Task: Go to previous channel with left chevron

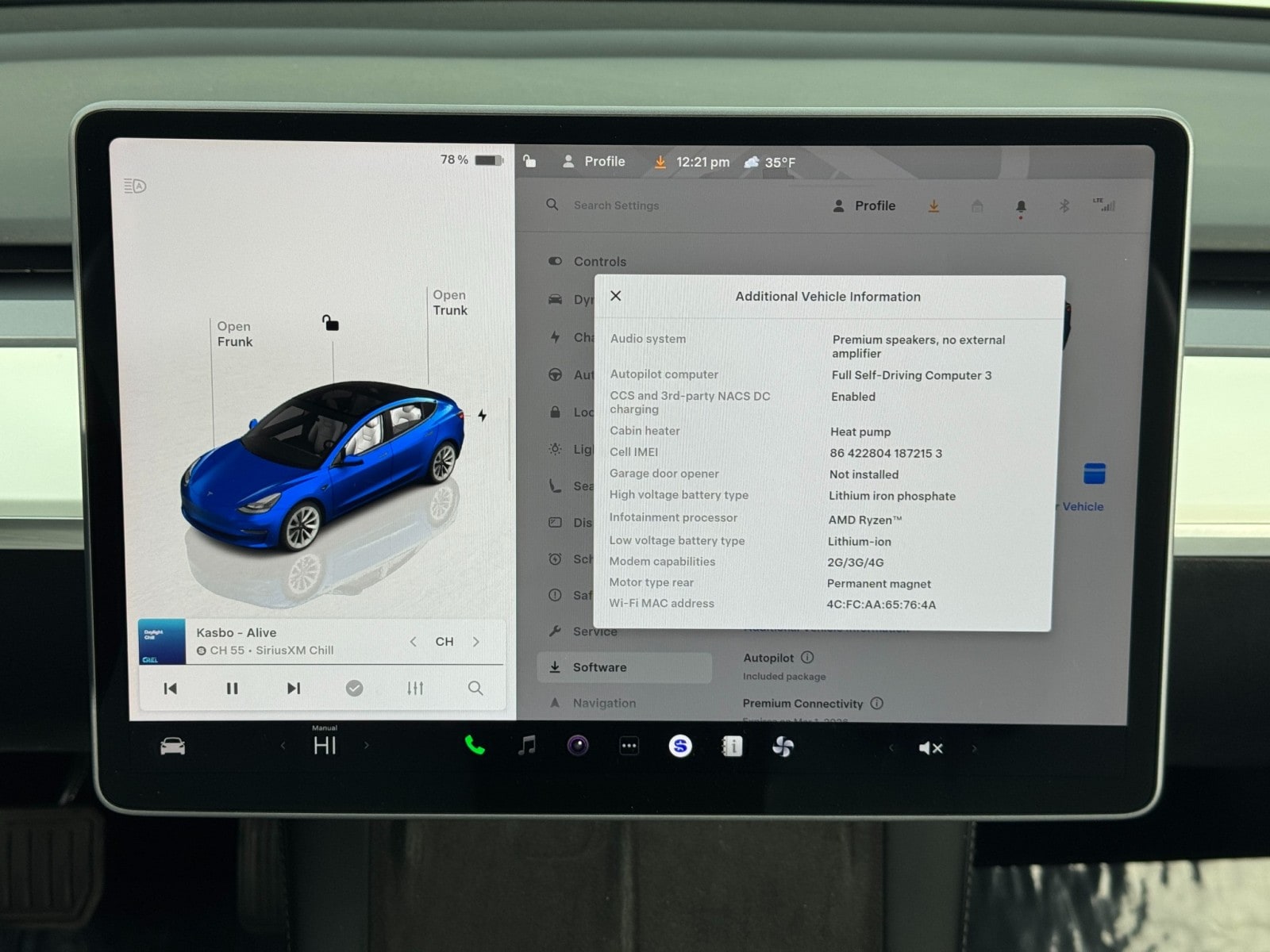Action: click(413, 642)
